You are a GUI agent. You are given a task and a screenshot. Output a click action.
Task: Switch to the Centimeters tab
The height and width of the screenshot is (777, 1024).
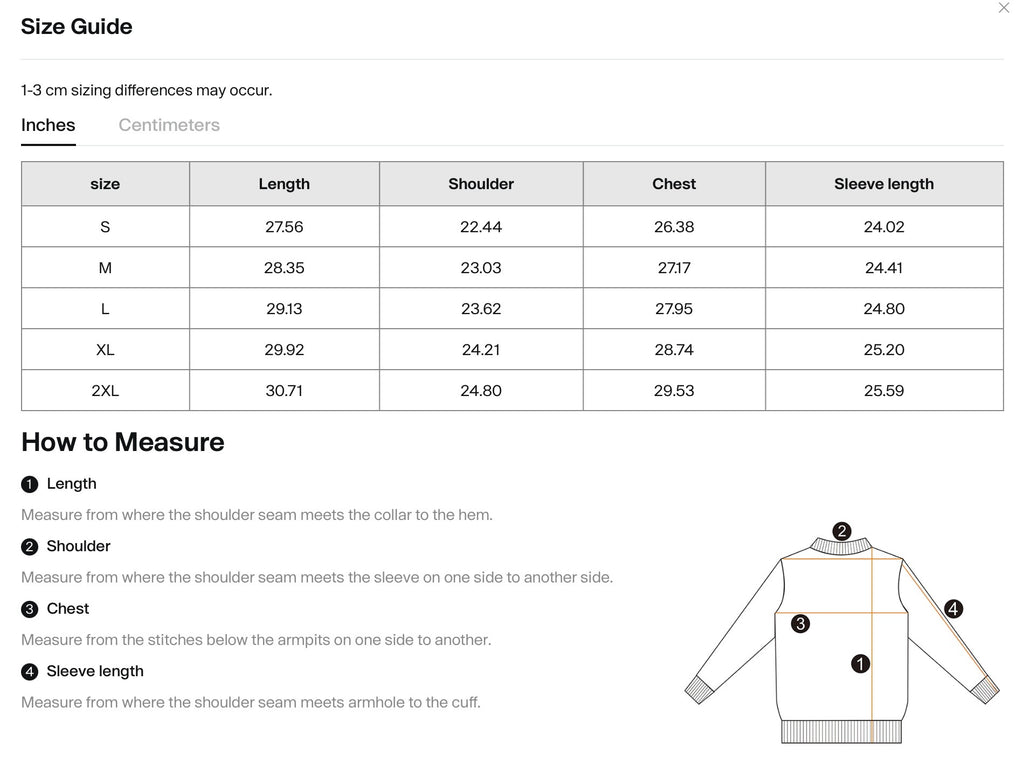pos(169,125)
